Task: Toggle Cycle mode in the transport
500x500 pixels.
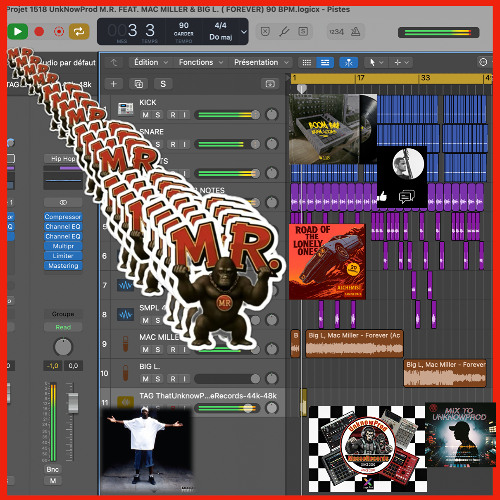Action: coord(79,32)
